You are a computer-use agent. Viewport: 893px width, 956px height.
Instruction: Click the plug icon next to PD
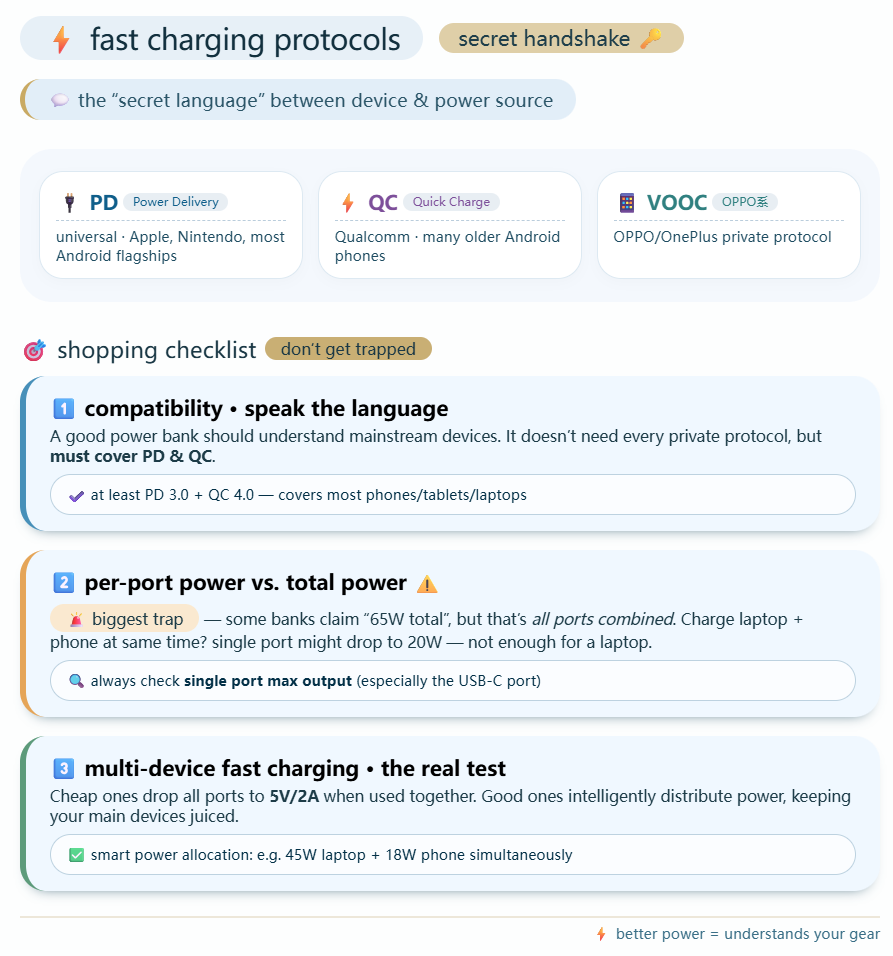click(x=69, y=203)
